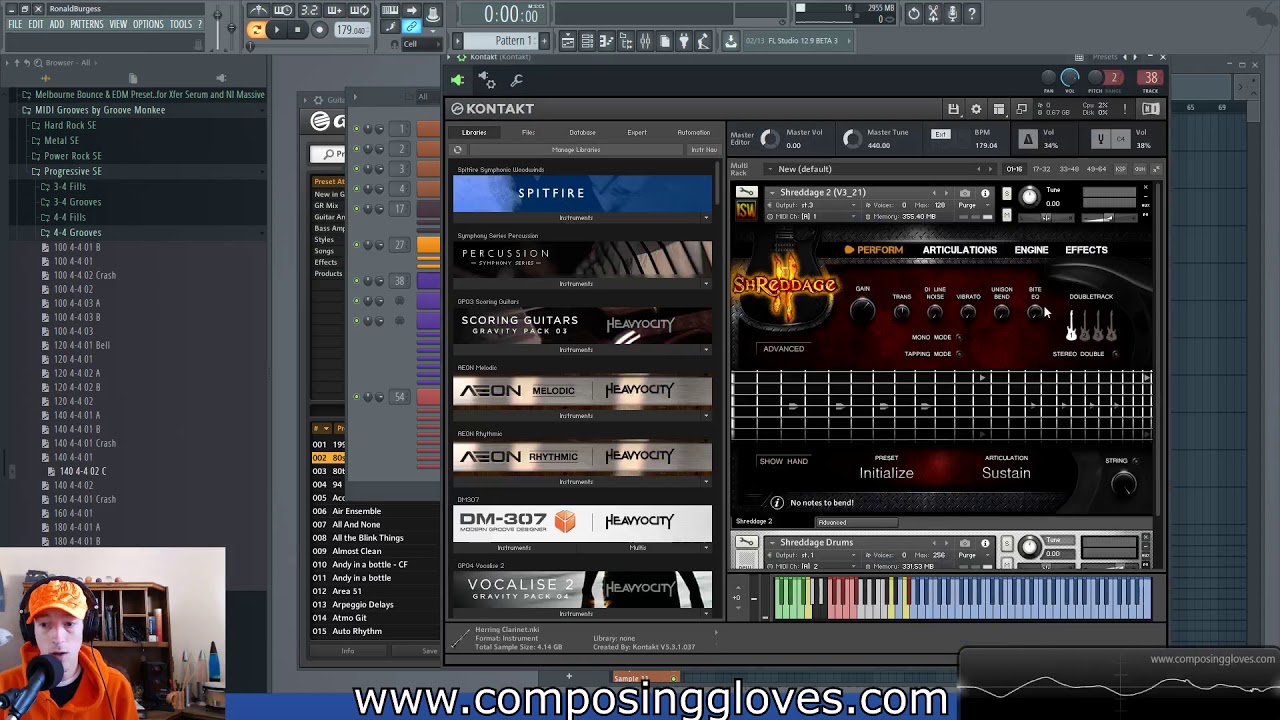Click the Native Instruments logo button

tap(1151, 109)
